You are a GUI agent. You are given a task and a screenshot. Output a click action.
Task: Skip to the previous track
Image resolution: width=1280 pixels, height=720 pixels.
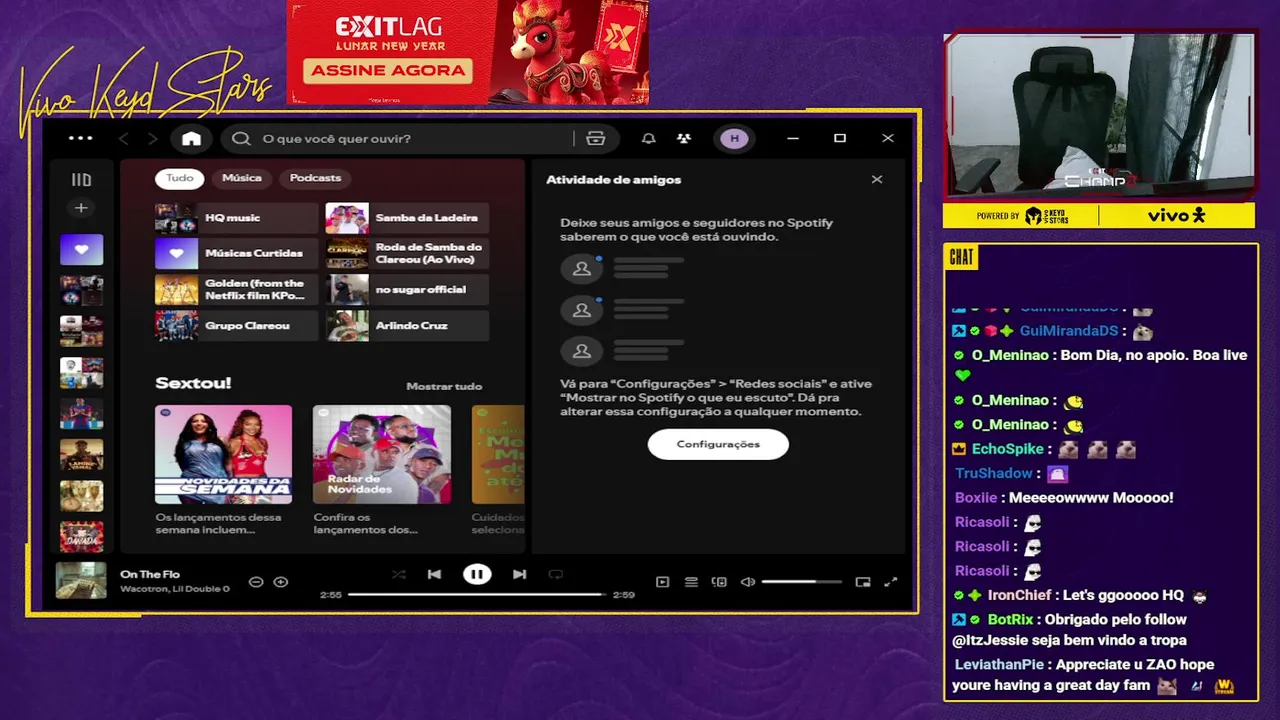click(x=434, y=574)
